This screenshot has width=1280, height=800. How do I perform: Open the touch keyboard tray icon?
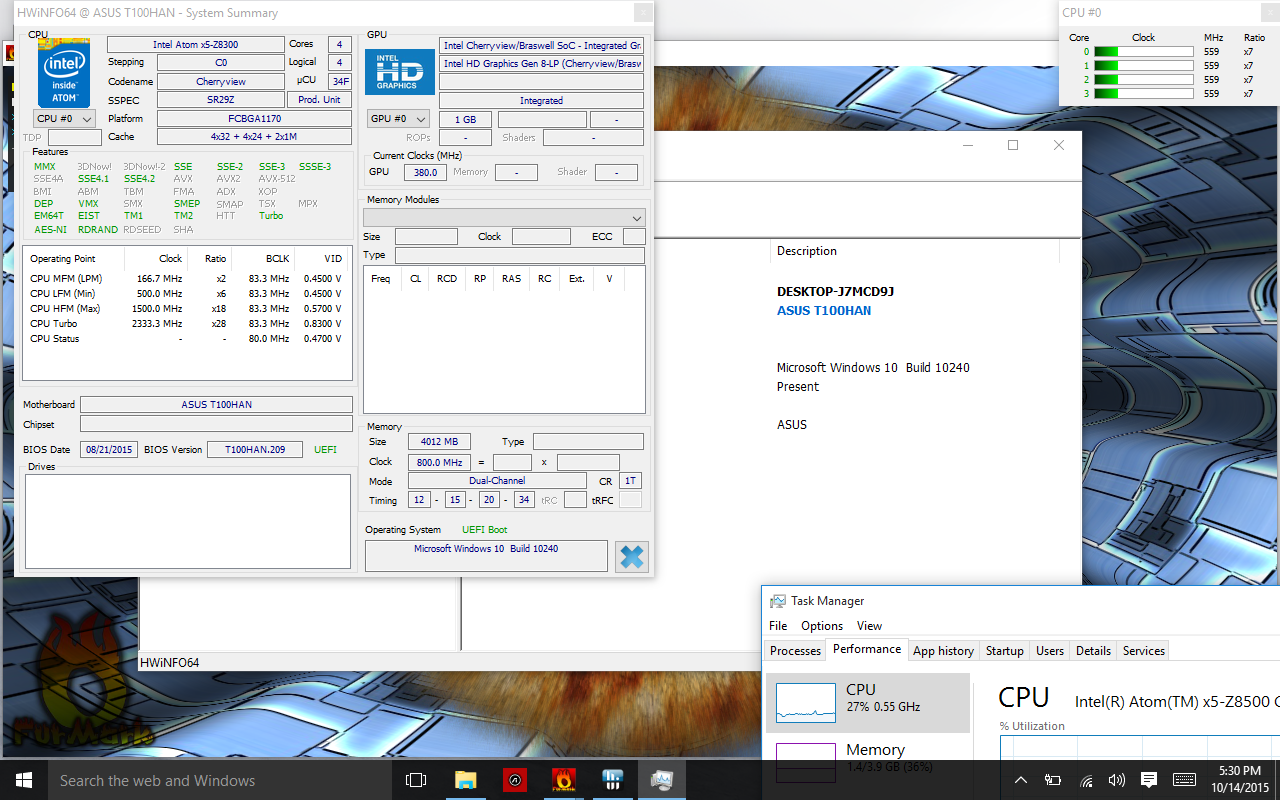(1184, 780)
